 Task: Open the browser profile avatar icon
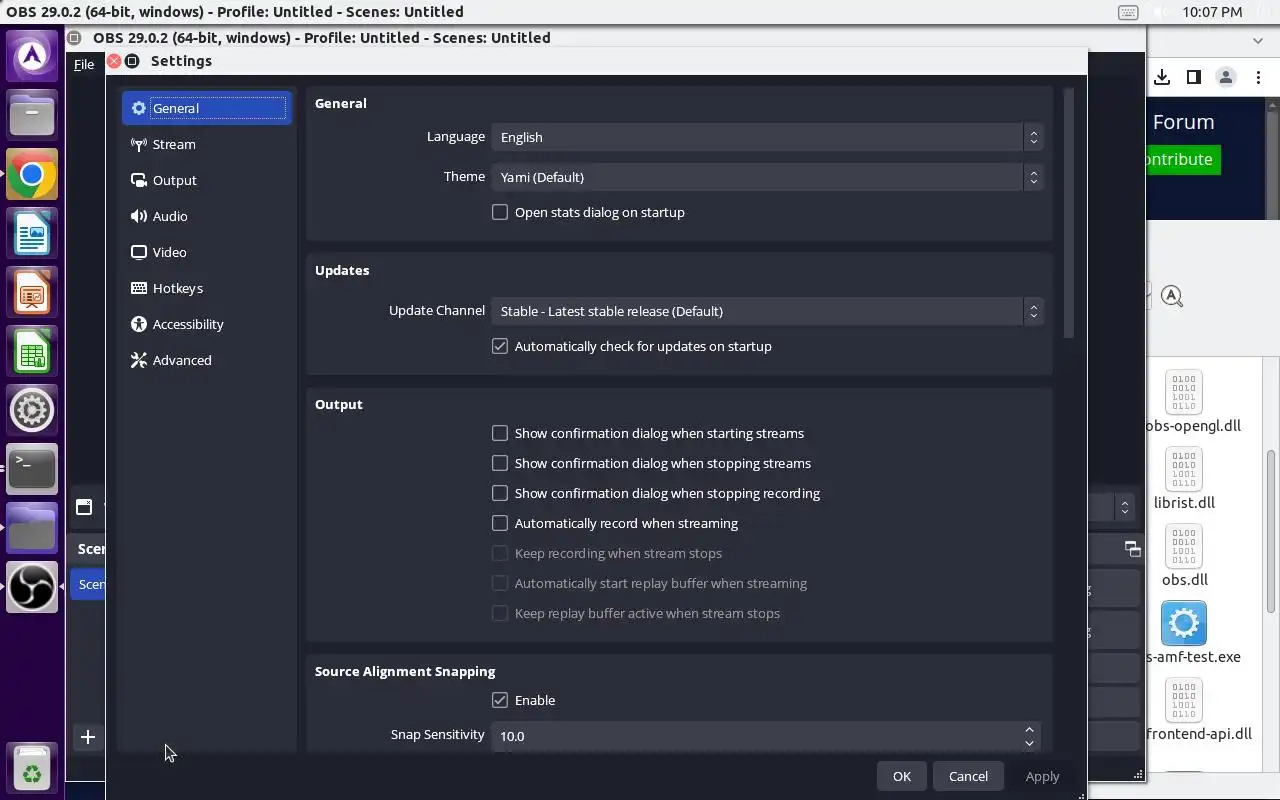[x=1225, y=77]
